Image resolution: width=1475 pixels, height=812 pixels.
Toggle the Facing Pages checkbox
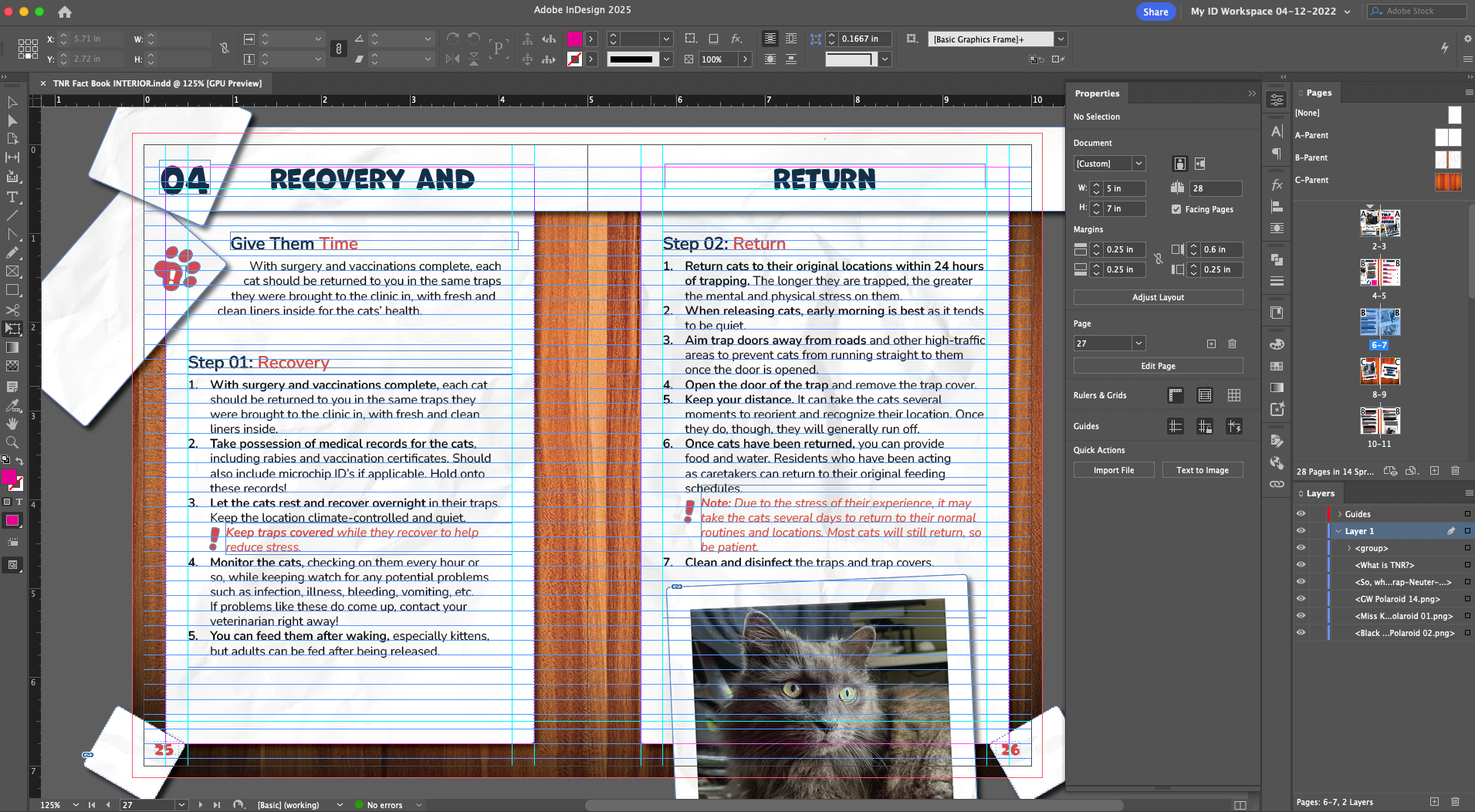point(1176,209)
